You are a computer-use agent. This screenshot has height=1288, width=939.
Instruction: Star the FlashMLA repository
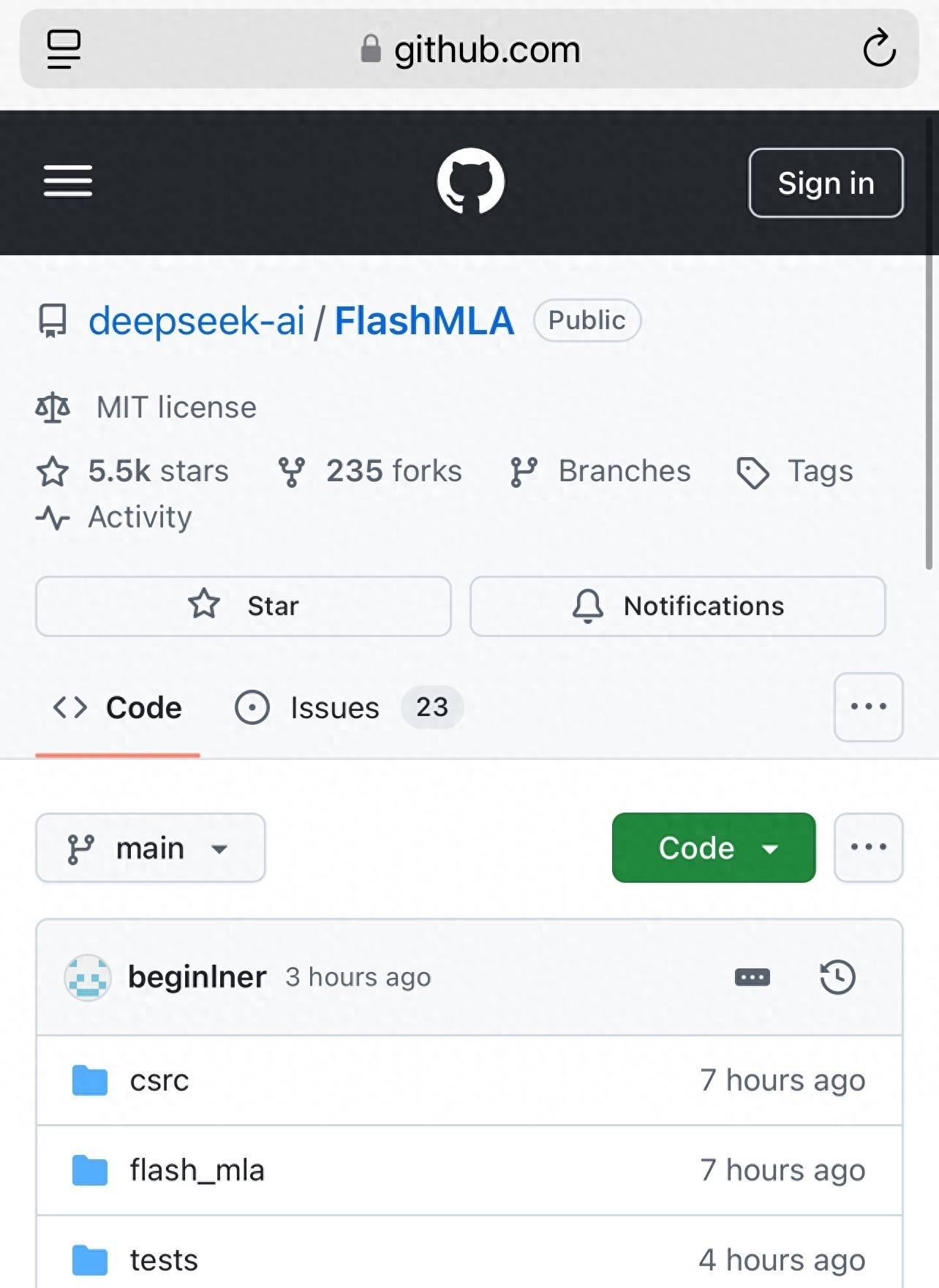pos(243,606)
